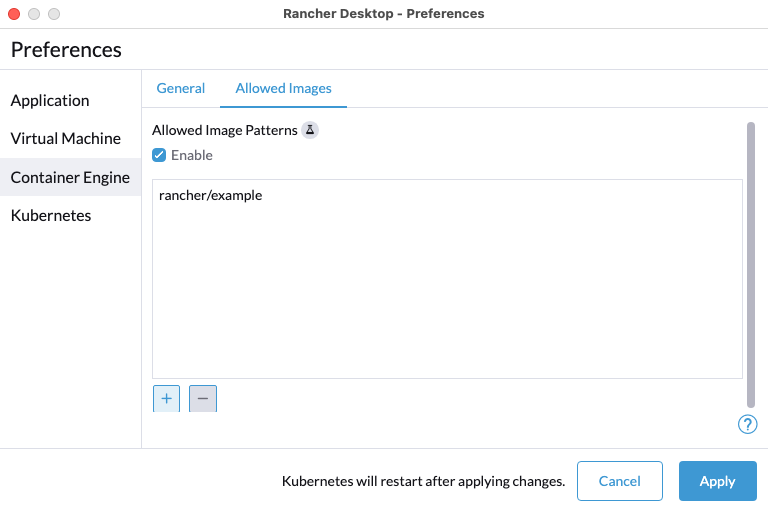
Task: Open the help question mark icon
Action: [747, 424]
